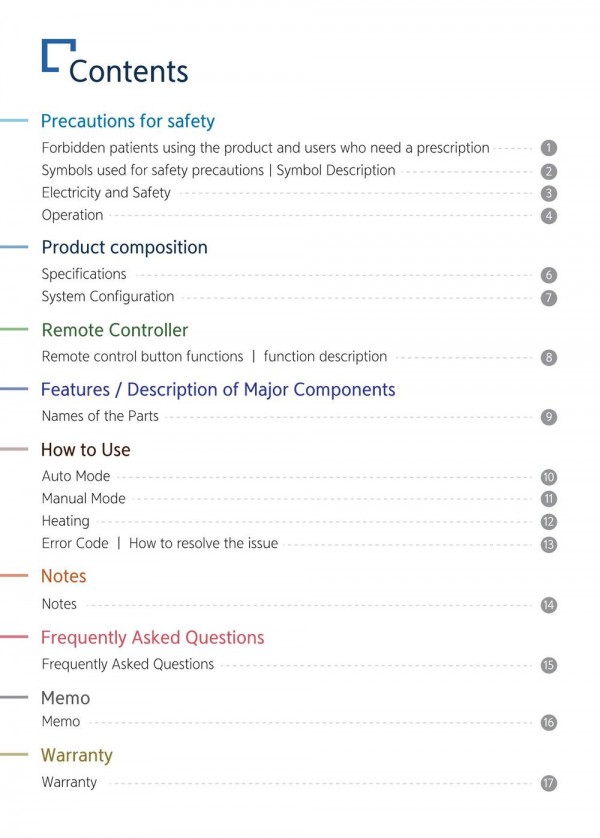Go to Features / Description of Major Components
The width and height of the screenshot is (600, 838).
pyautogui.click(x=218, y=390)
